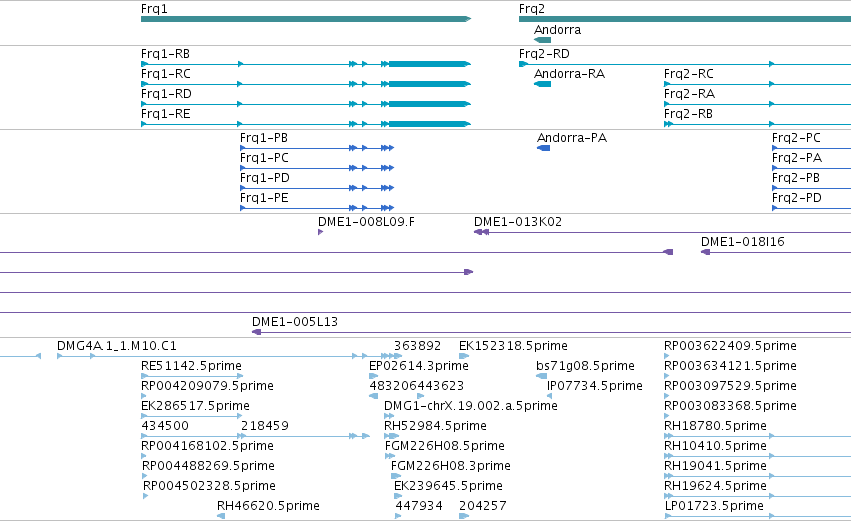Image resolution: width=851 pixels, height=521 pixels.
Task: Select the RH18780.5prime label
Action: [x=715, y=426]
